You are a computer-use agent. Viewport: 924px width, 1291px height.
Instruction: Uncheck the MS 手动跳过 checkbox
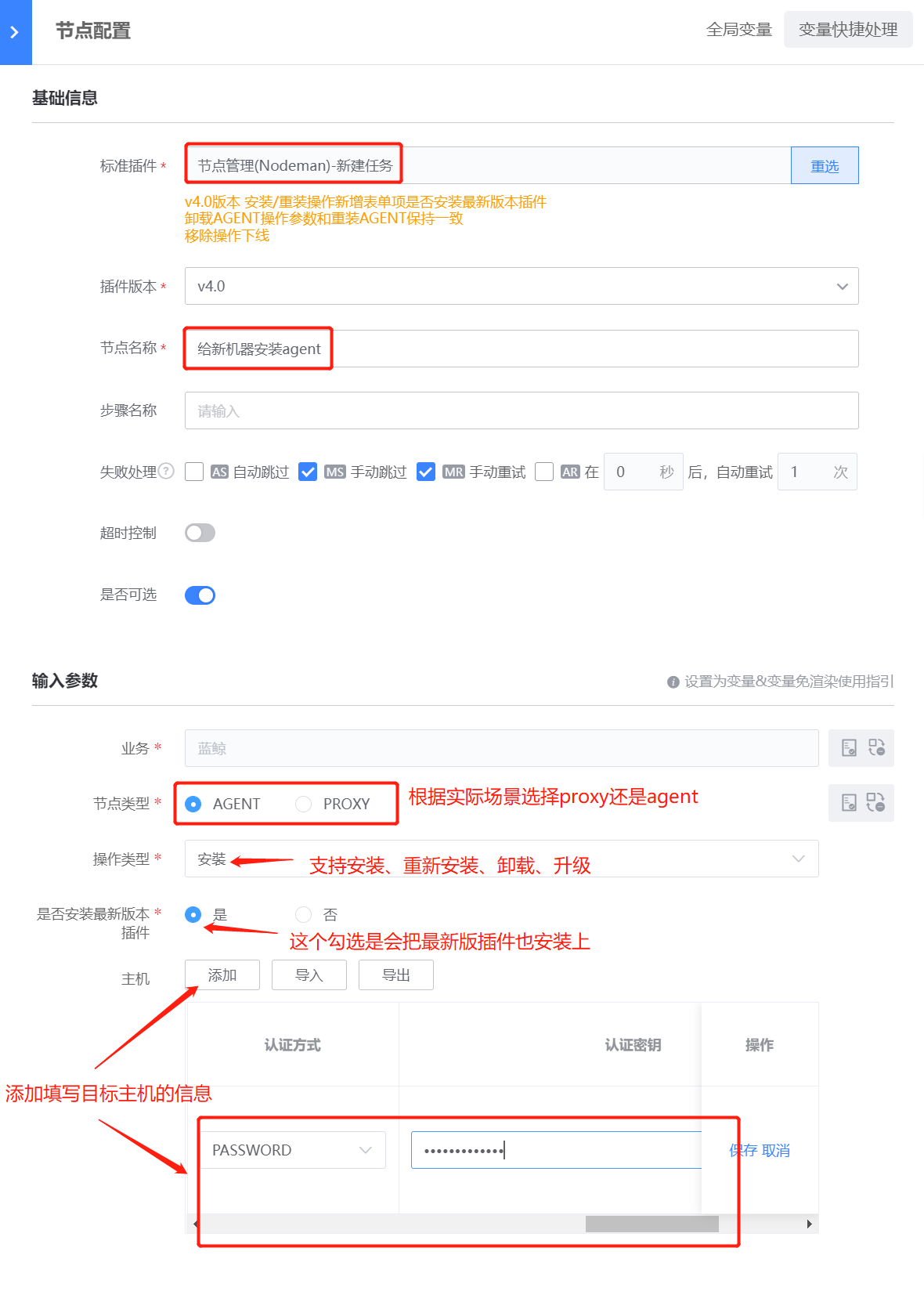pos(308,472)
